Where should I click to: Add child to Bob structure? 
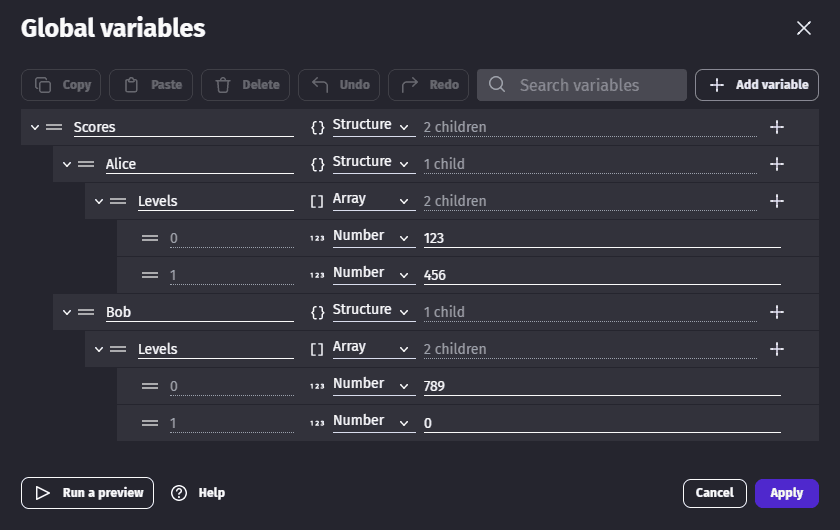point(776,312)
